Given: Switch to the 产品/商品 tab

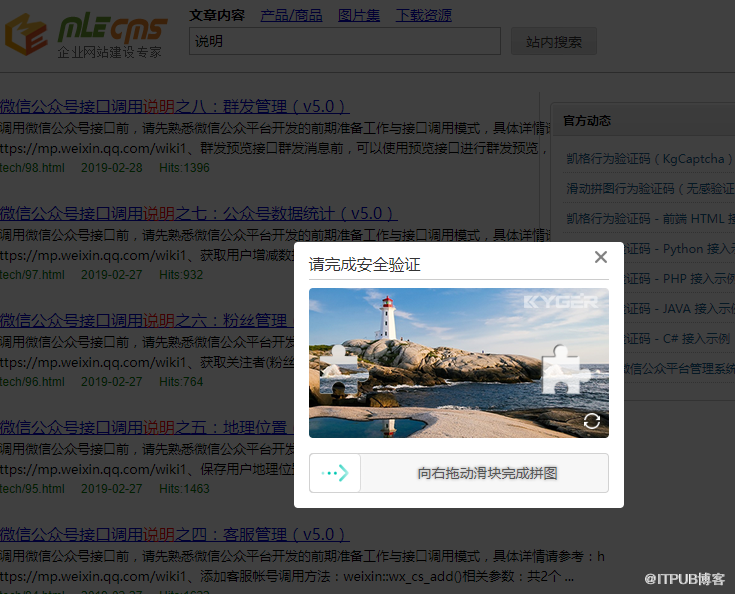Looking at the screenshot, I should (292, 15).
